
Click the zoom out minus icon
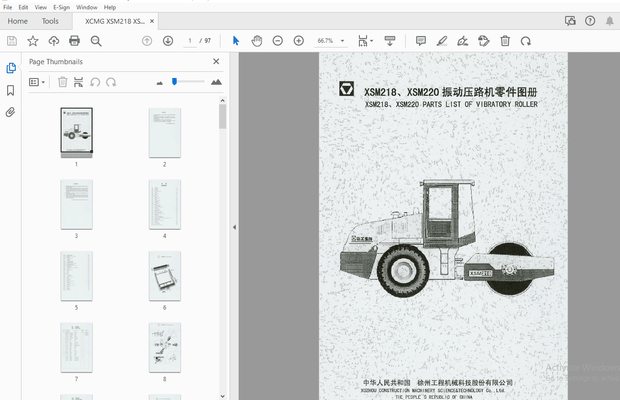coord(277,41)
